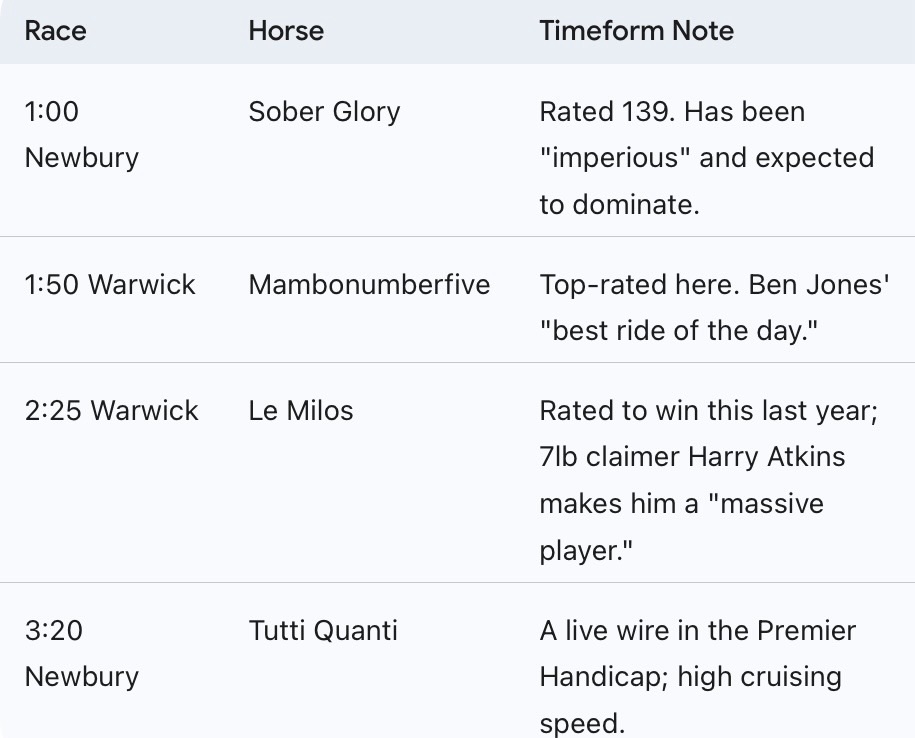Click the horse name Le Milos
This screenshot has width=915, height=738.
301,410
